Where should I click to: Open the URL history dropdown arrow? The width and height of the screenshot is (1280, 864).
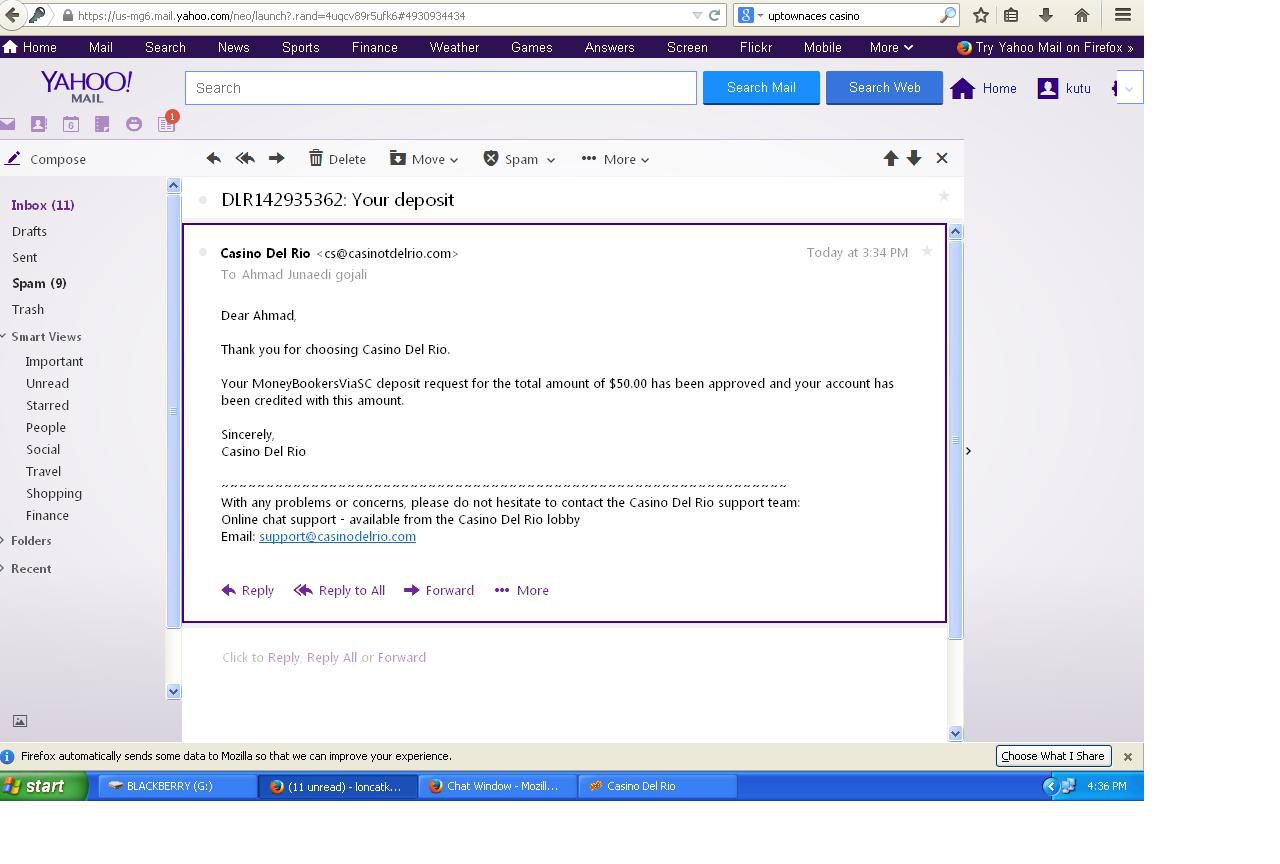(x=697, y=15)
